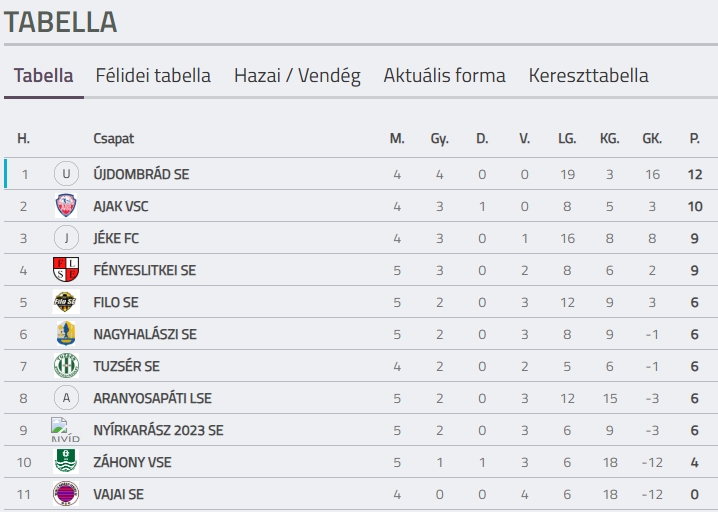
Task: Select the Tabella tab
Action: click(43, 76)
